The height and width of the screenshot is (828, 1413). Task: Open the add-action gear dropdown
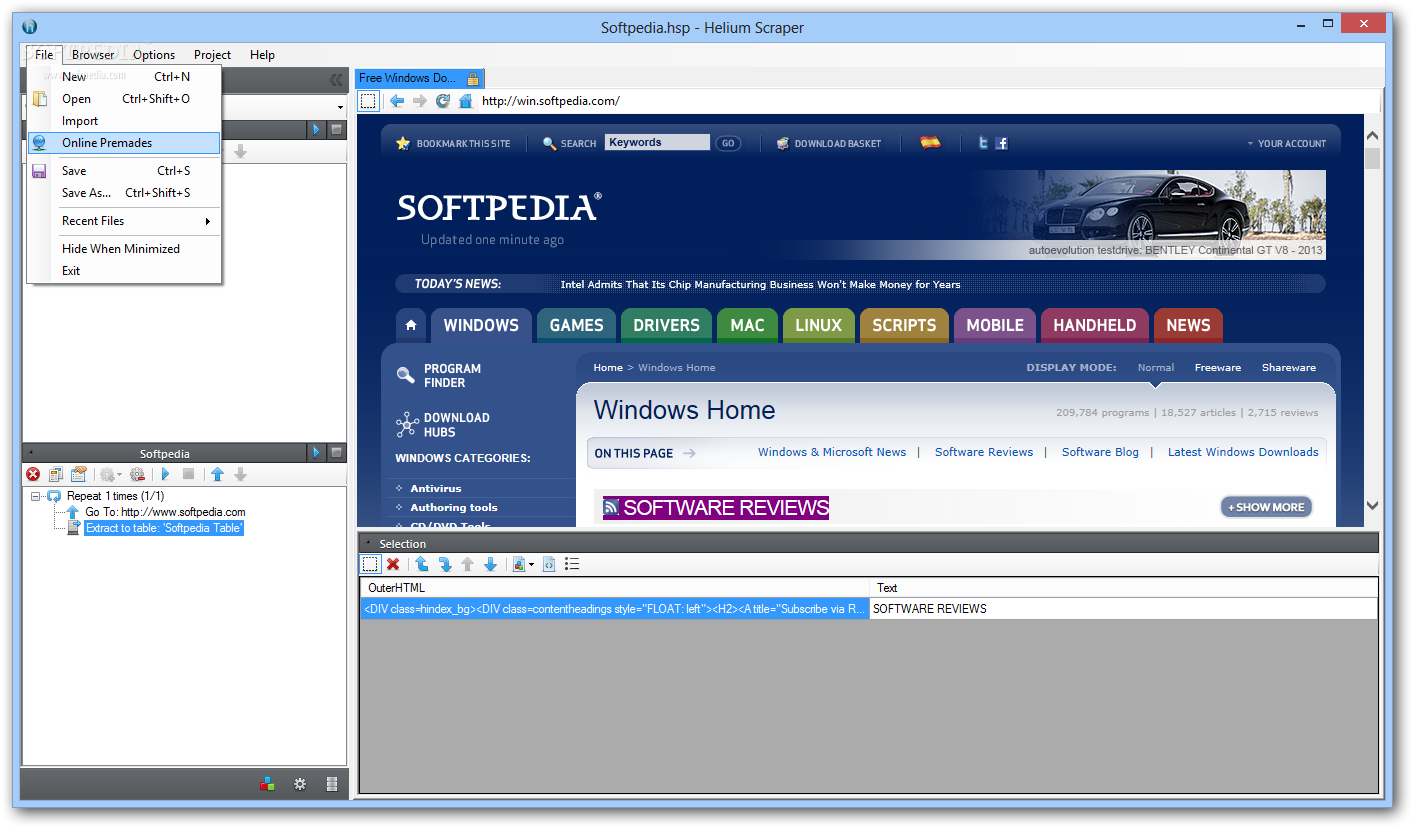coord(110,474)
